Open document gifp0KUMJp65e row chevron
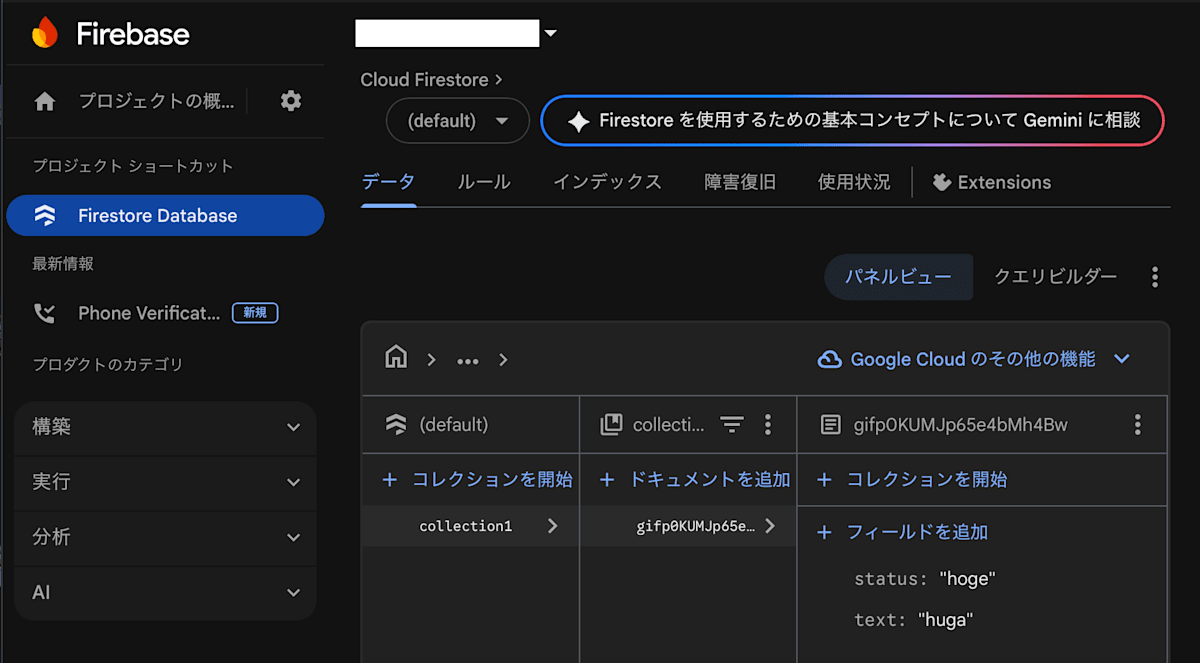This screenshot has height=663, width=1200. (x=769, y=526)
